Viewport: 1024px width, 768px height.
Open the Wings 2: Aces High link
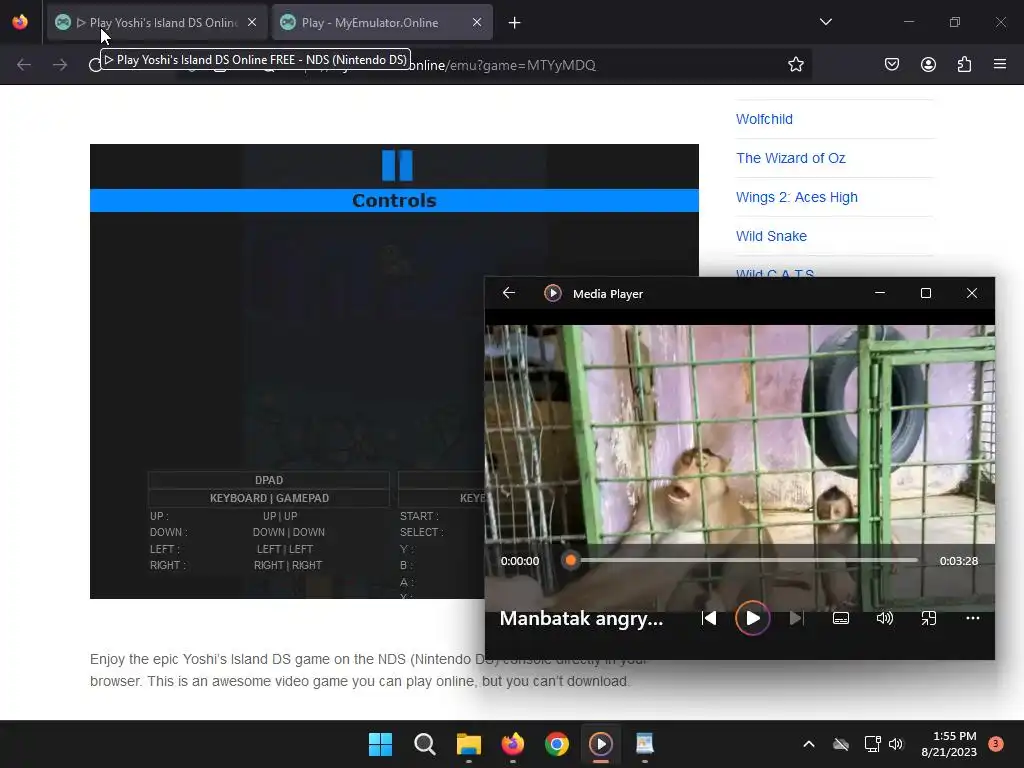(x=796, y=197)
